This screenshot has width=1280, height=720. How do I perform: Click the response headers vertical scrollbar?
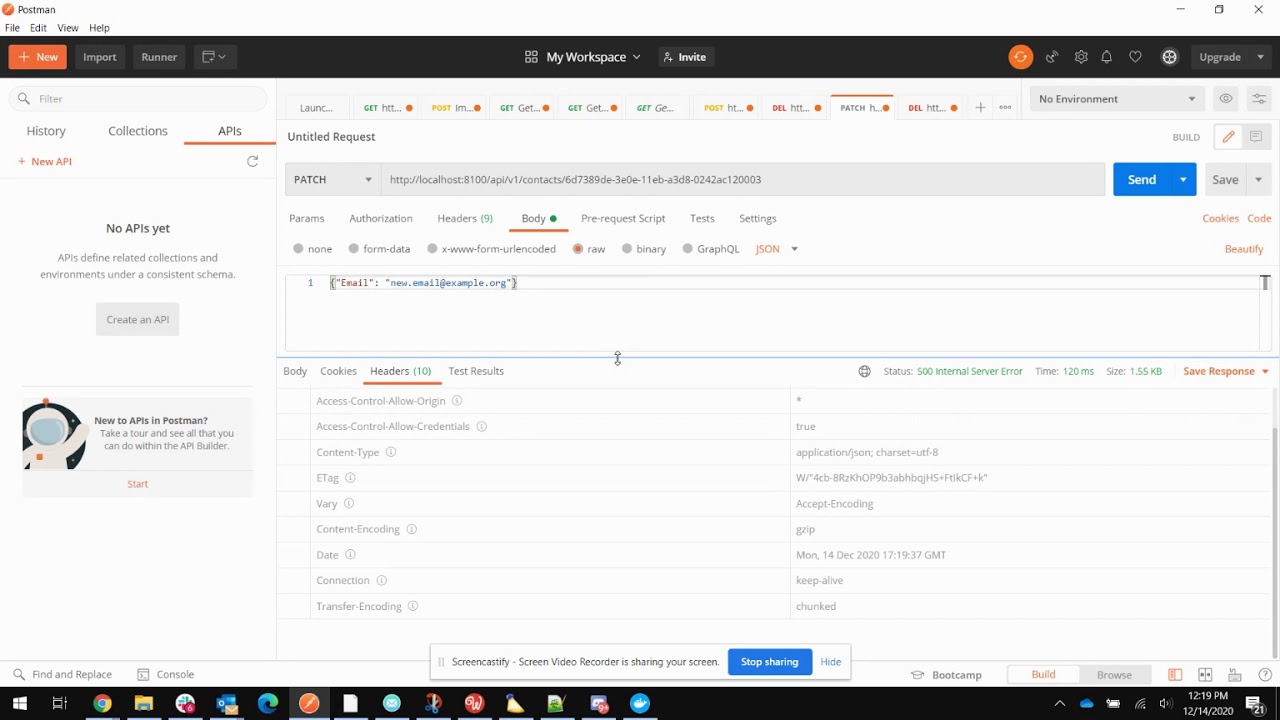1274,541
